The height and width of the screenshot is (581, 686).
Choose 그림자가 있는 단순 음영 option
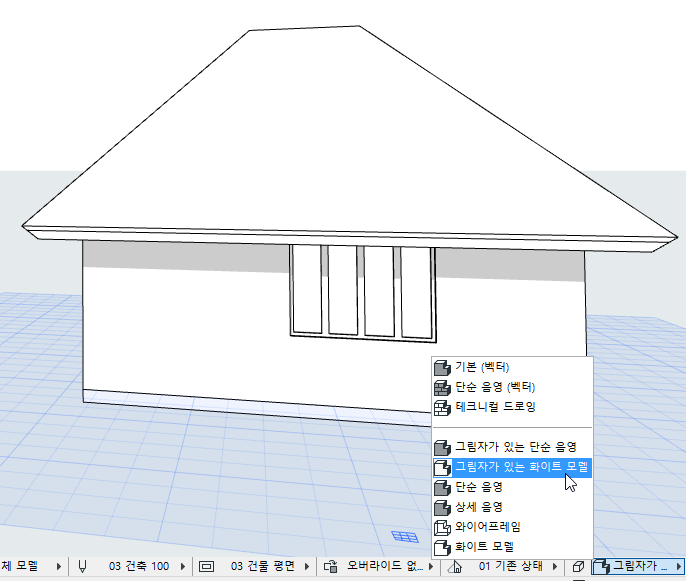click(x=512, y=447)
